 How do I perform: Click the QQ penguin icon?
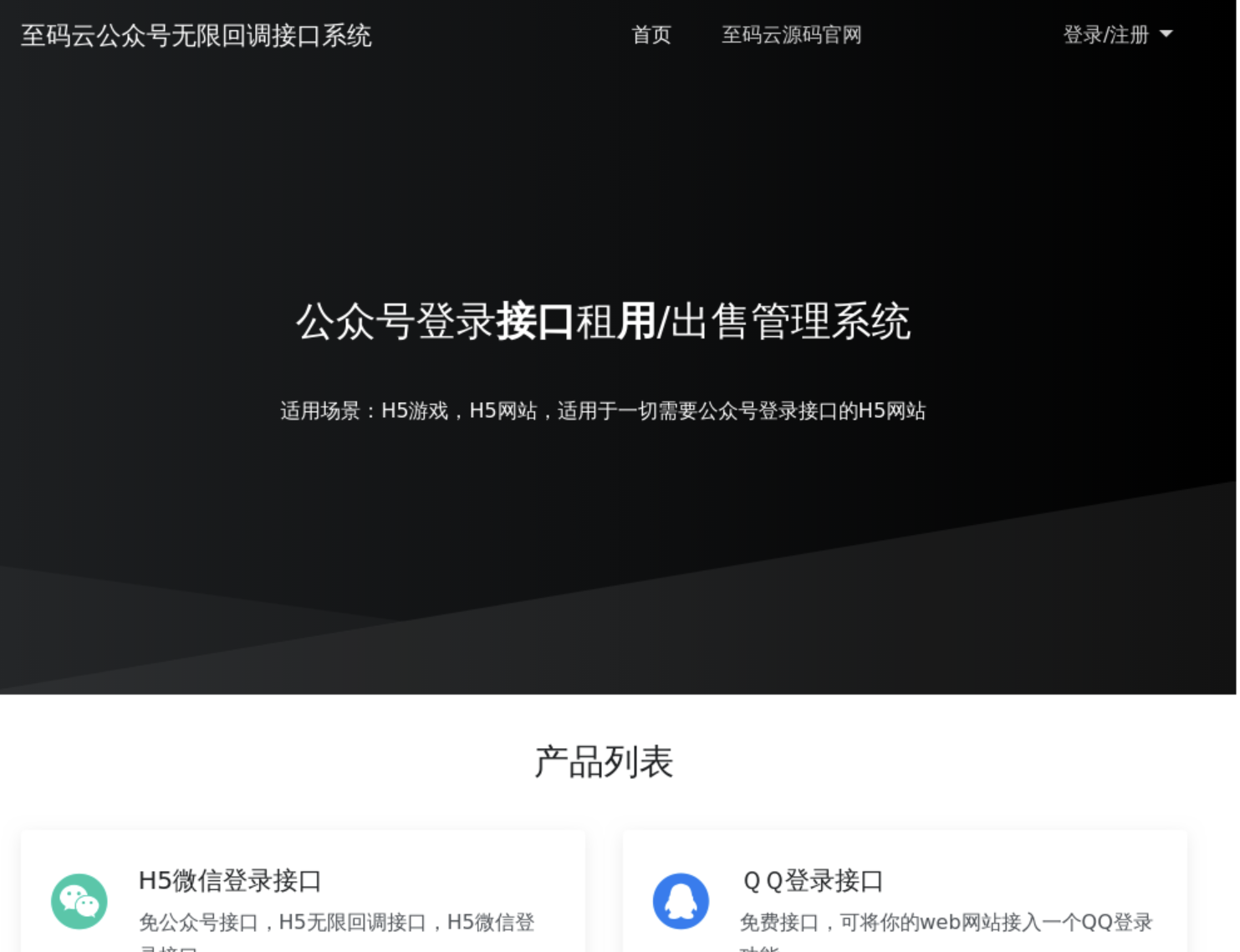(681, 901)
